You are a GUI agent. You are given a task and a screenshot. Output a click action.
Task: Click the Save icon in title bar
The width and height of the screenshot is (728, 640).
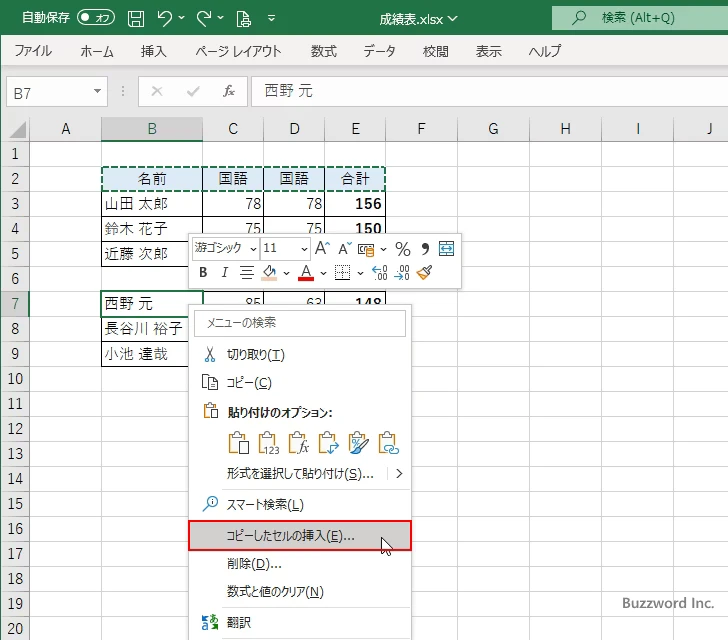pos(136,19)
